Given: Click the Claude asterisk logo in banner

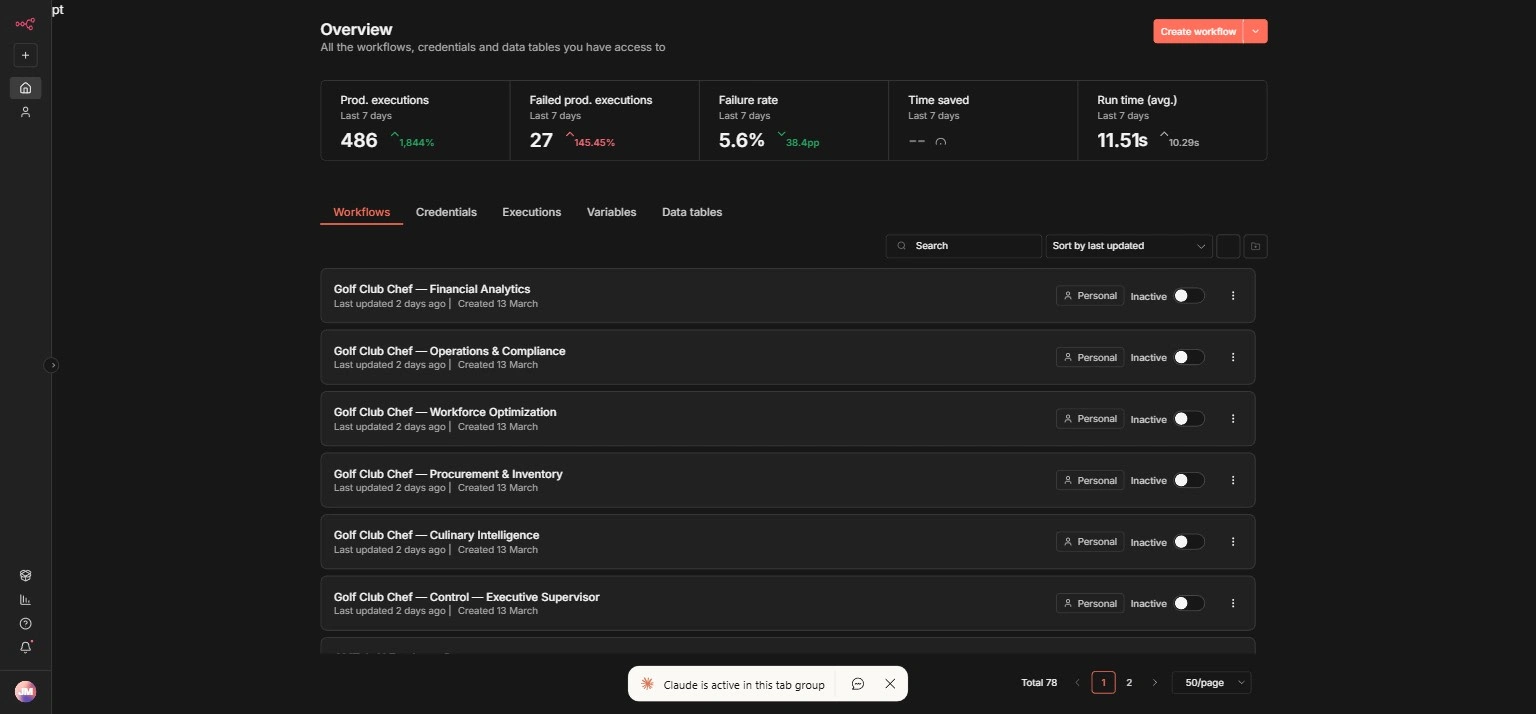Looking at the screenshot, I should 647,684.
